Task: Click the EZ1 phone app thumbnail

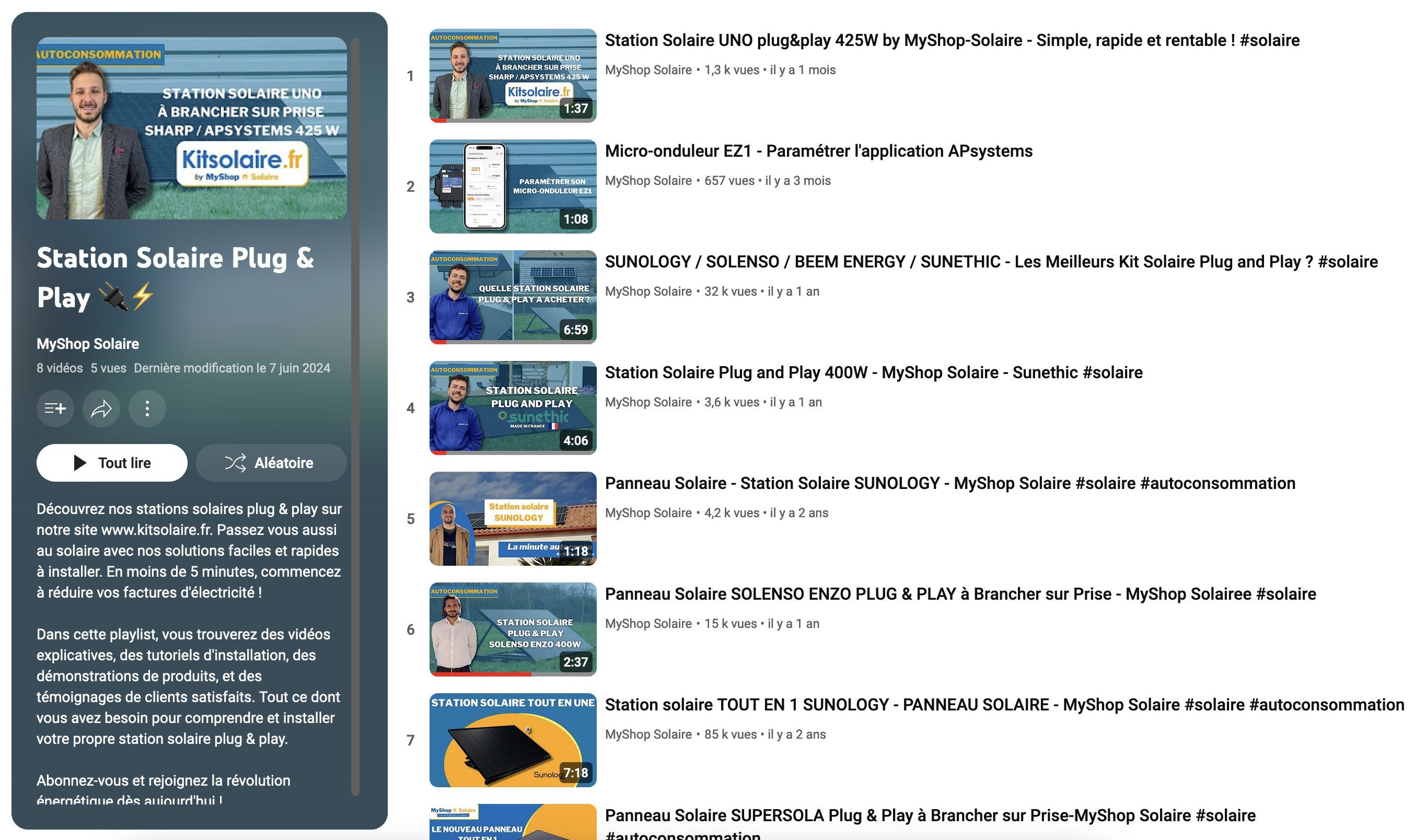Action: click(x=512, y=186)
